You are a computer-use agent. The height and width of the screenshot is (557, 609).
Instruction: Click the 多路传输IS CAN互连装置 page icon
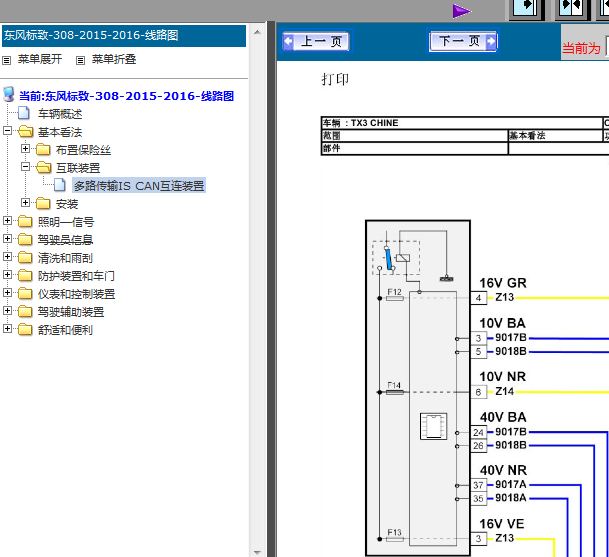click(x=59, y=185)
